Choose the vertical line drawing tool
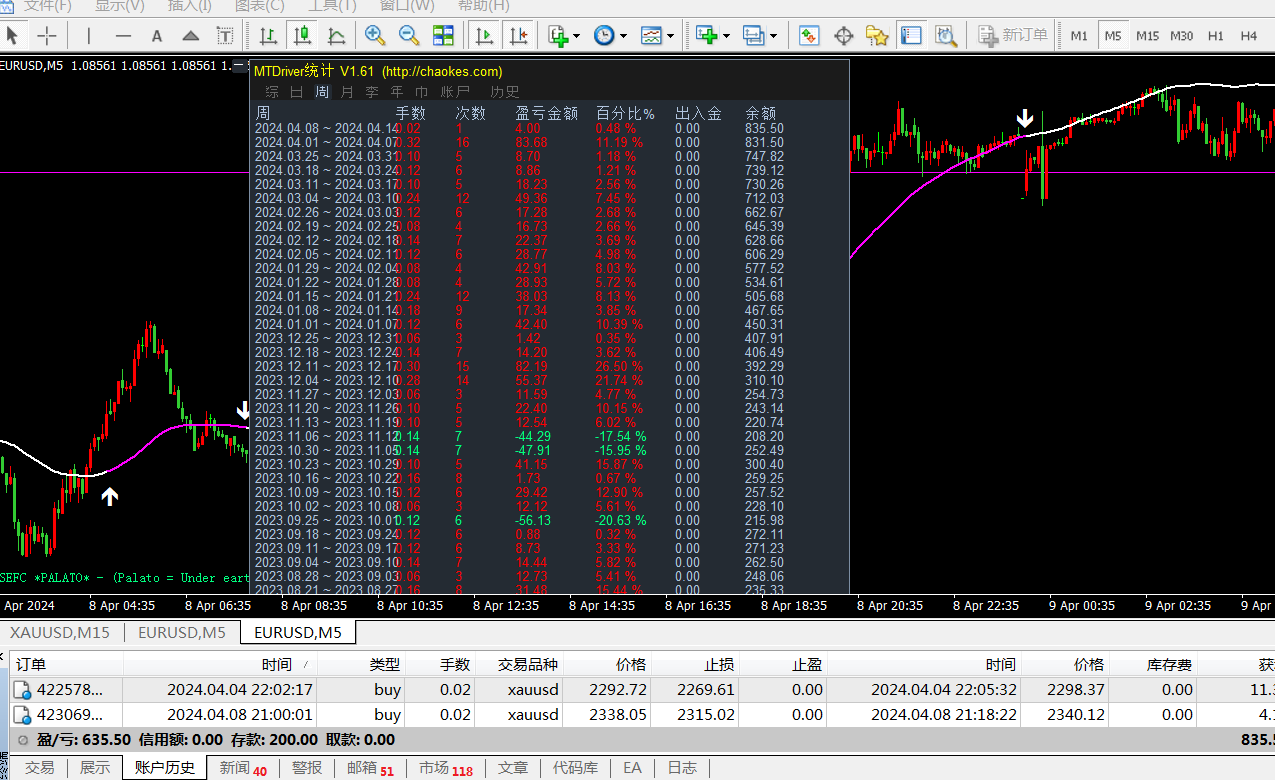 [x=88, y=36]
